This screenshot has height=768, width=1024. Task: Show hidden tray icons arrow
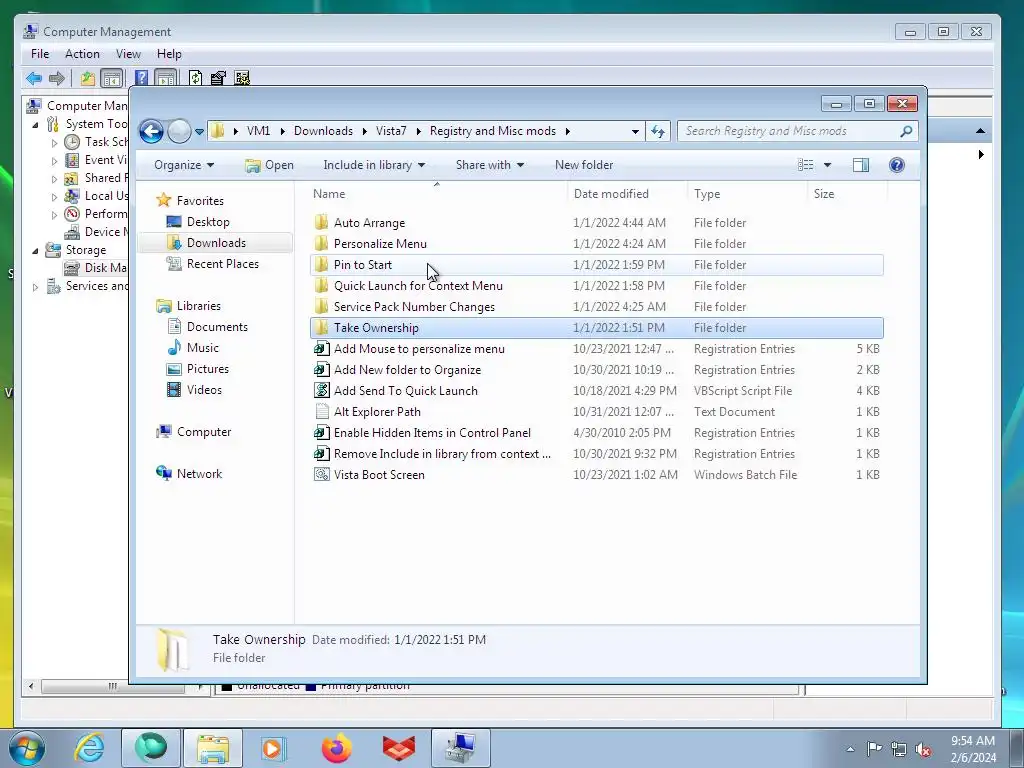[x=850, y=750]
